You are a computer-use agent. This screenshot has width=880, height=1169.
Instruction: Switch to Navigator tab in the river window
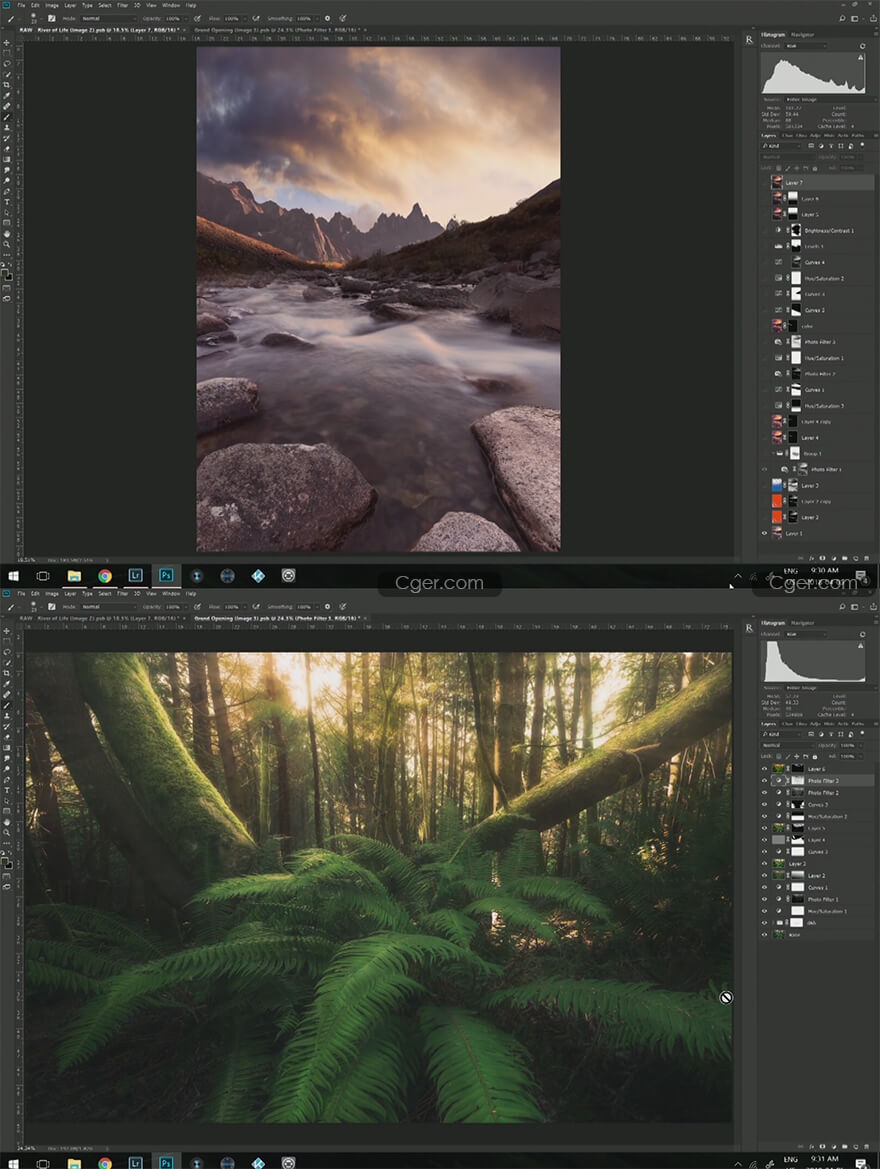[803, 34]
